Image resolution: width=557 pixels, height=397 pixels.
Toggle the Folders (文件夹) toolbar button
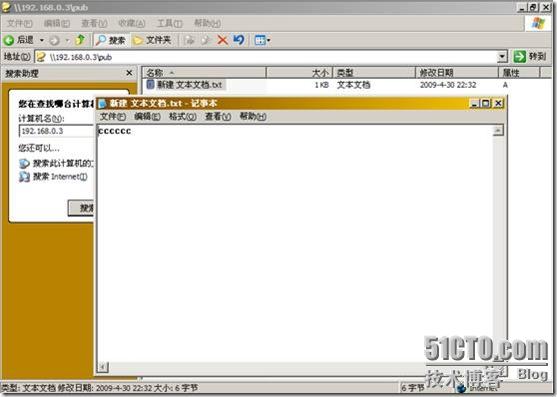pyautogui.click(x=152, y=40)
